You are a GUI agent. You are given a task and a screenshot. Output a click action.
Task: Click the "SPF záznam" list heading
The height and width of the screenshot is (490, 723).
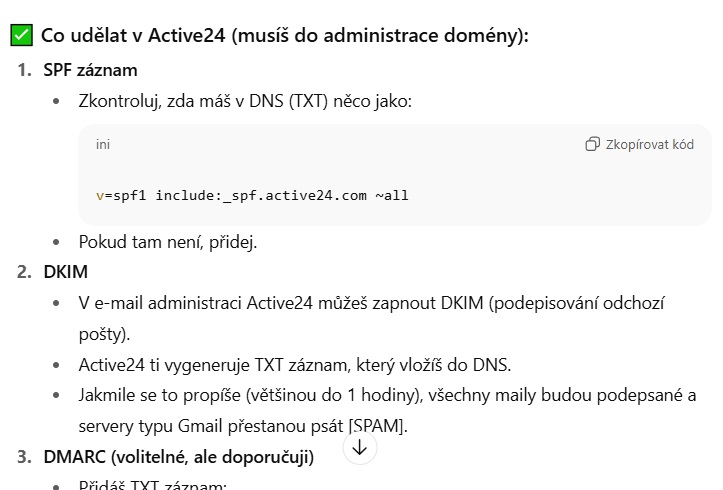(90, 70)
